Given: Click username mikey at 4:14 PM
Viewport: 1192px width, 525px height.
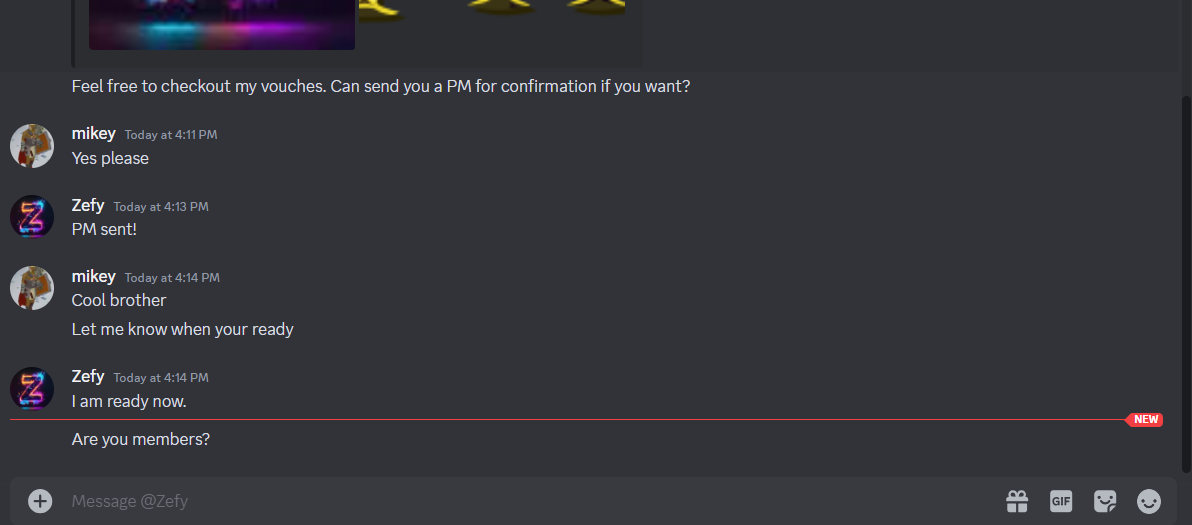Looking at the screenshot, I should tap(94, 277).
